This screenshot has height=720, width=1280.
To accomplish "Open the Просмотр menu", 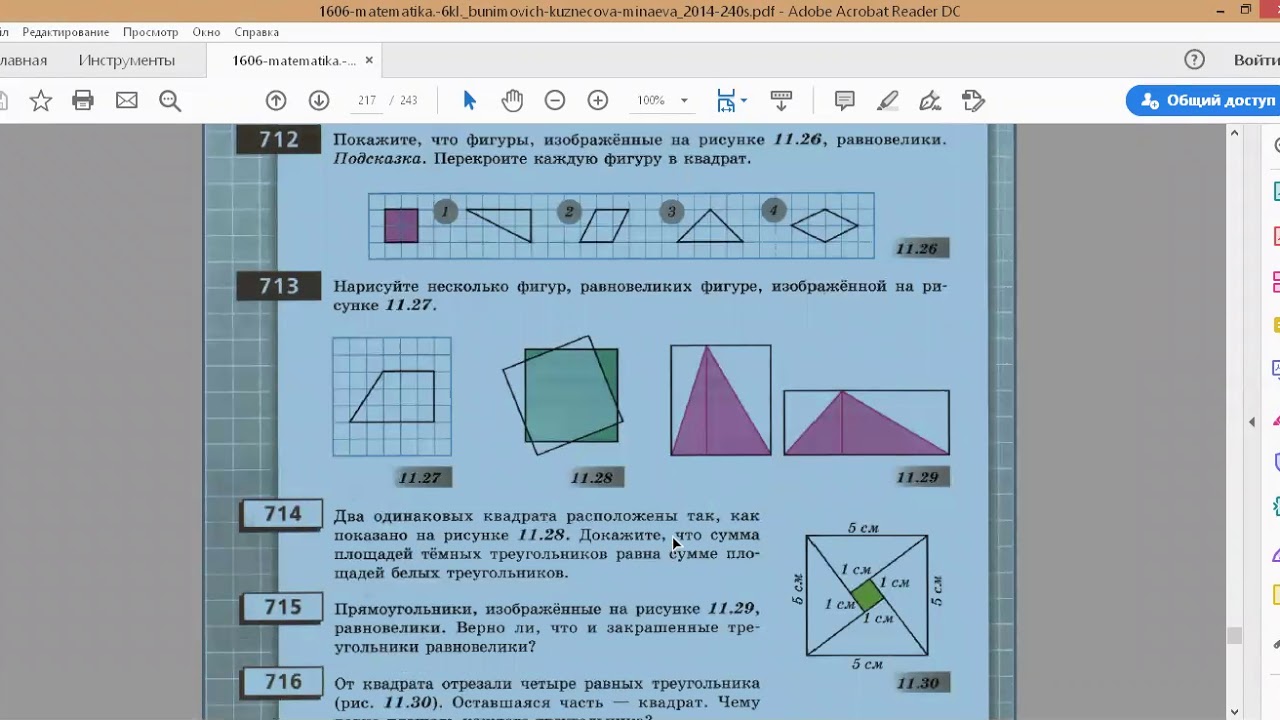I will point(151,32).
